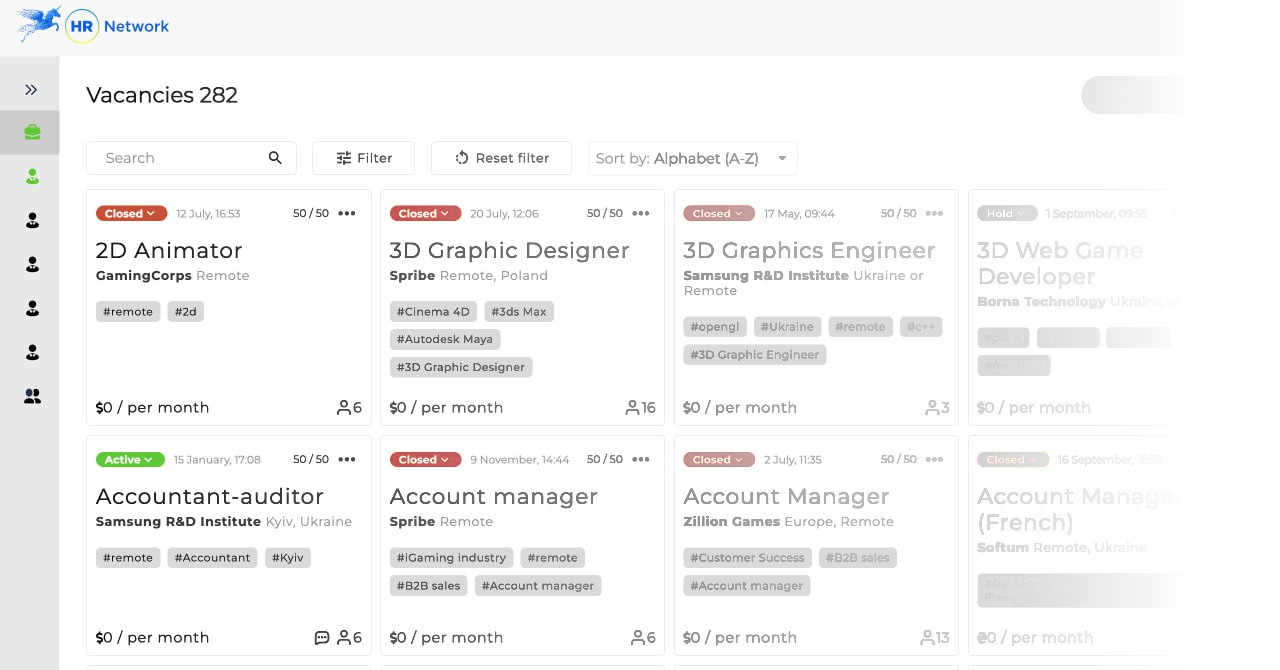
Task: Open the 3D Graphic Designer vacancy title
Action: pos(509,250)
